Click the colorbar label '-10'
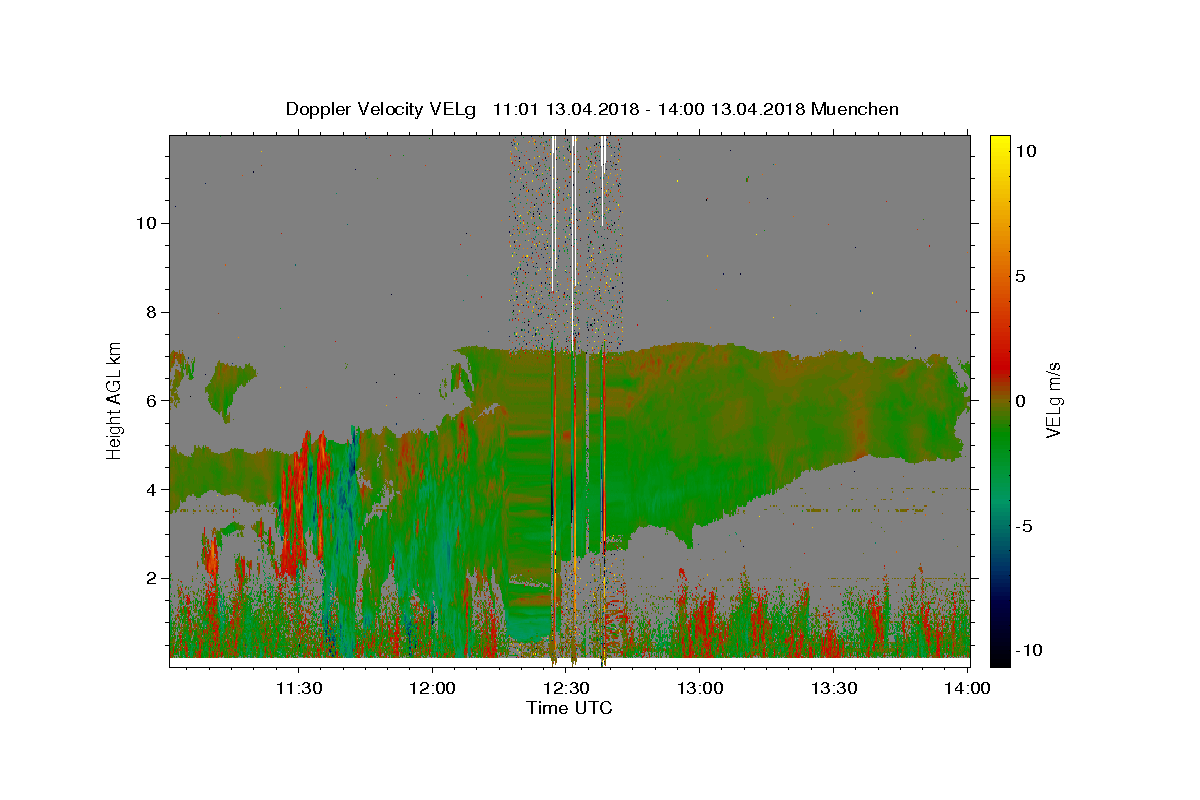Viewport: 1200px width, 800px height. point(1030,651)
